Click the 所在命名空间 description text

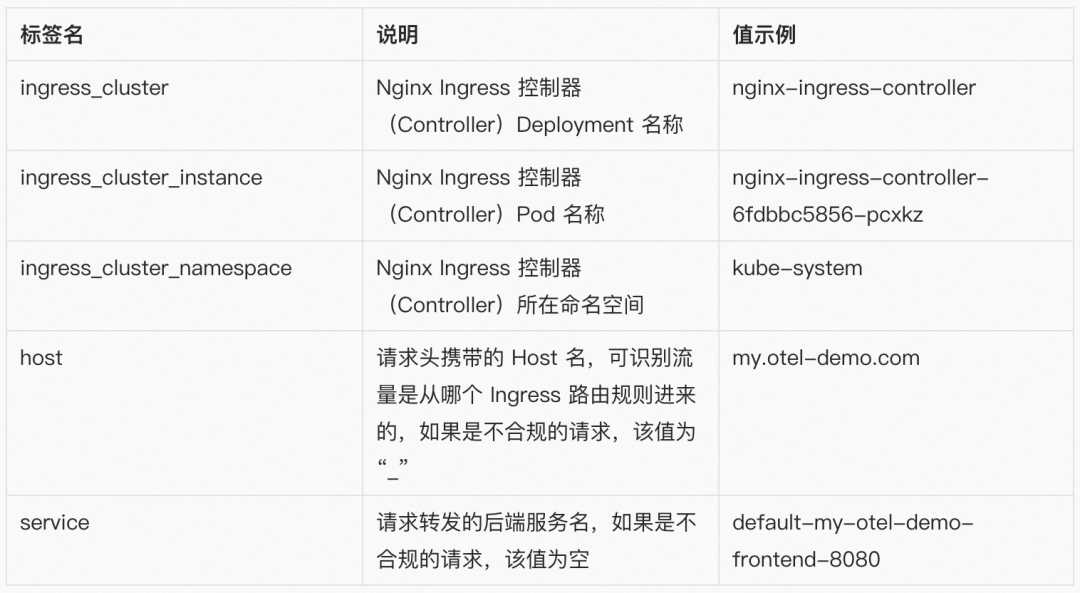tap(580, 305)
